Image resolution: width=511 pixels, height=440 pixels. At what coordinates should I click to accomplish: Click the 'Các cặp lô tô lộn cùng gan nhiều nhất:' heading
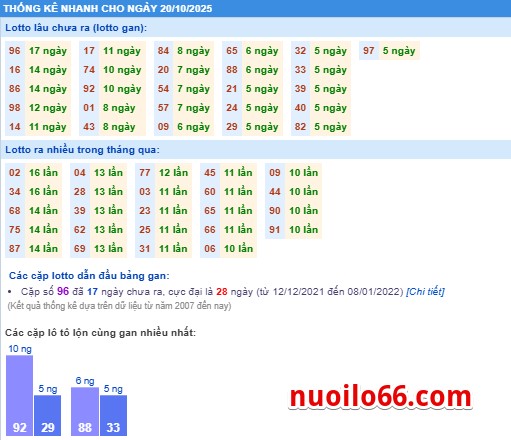[x=100, y=333]
